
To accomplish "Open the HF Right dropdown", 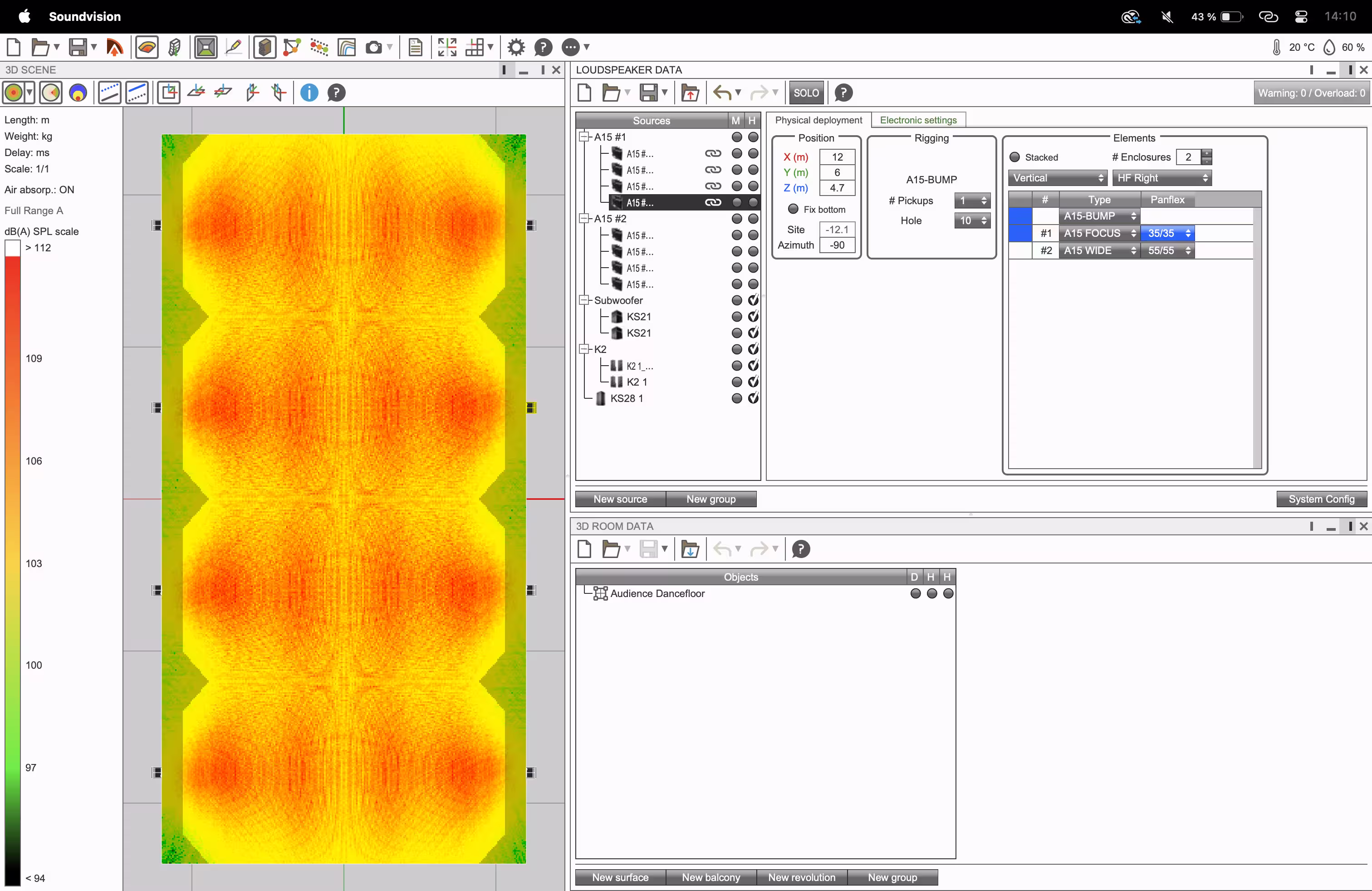I will coord(1161,178).
